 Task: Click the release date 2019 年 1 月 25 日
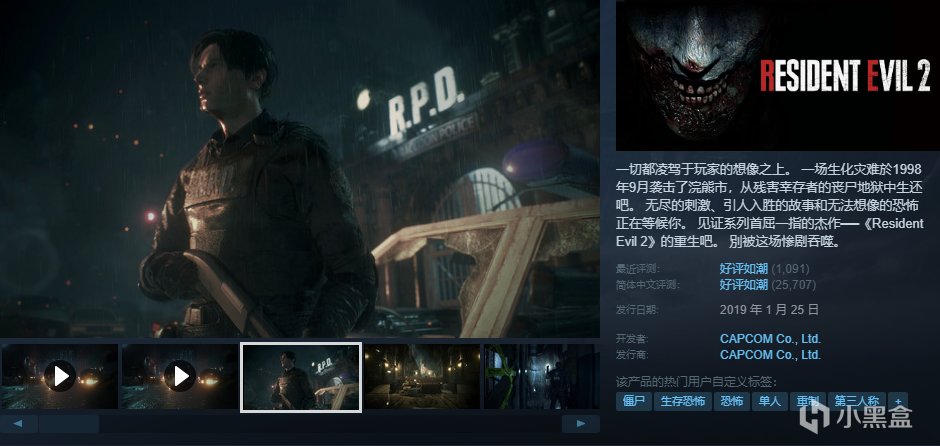click(x=769, y=311)
